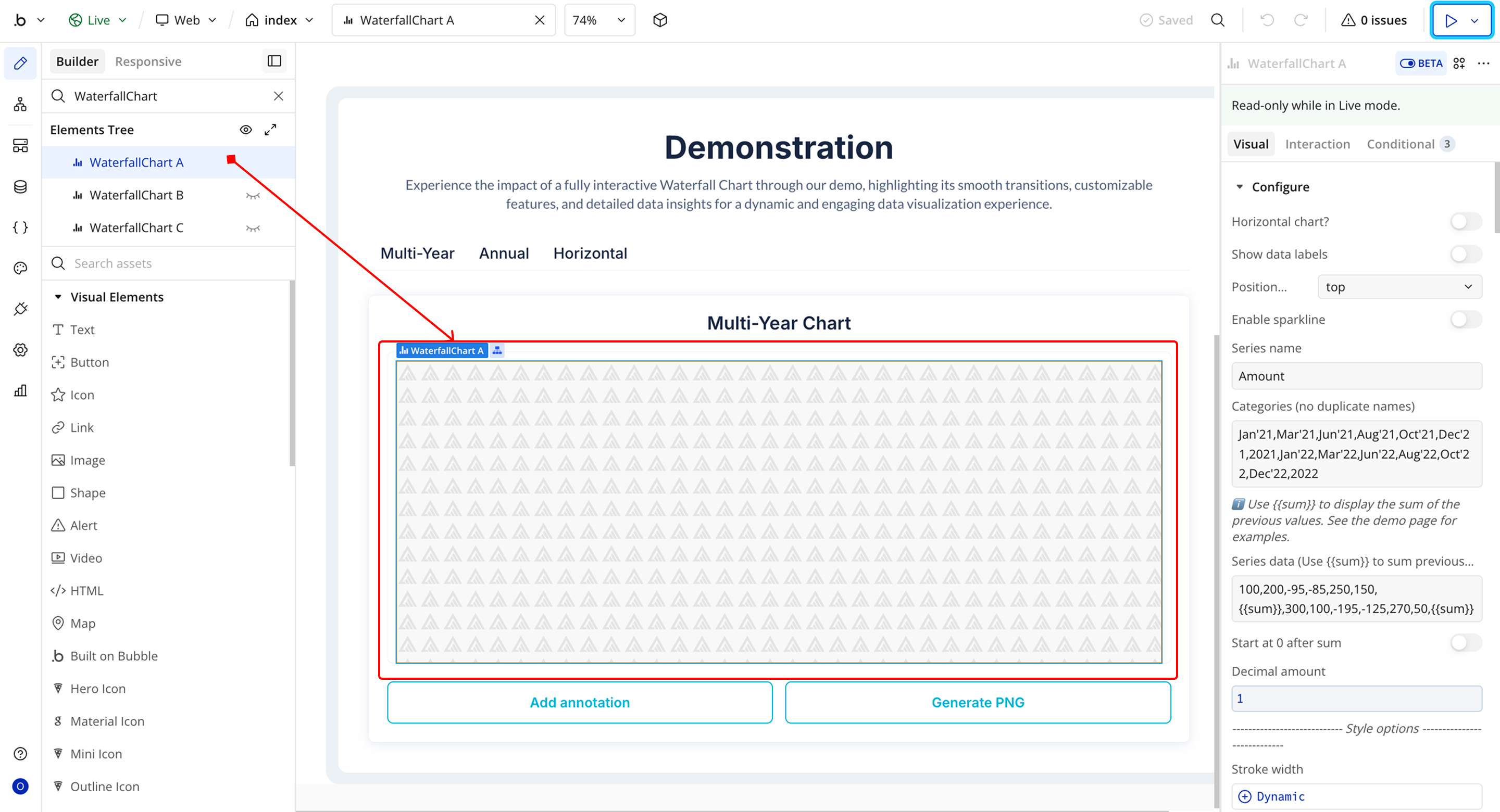This screenshot has width=1500, height=812.
Task: Open the Settings gear in left sidebar
Action: [20, 350]
